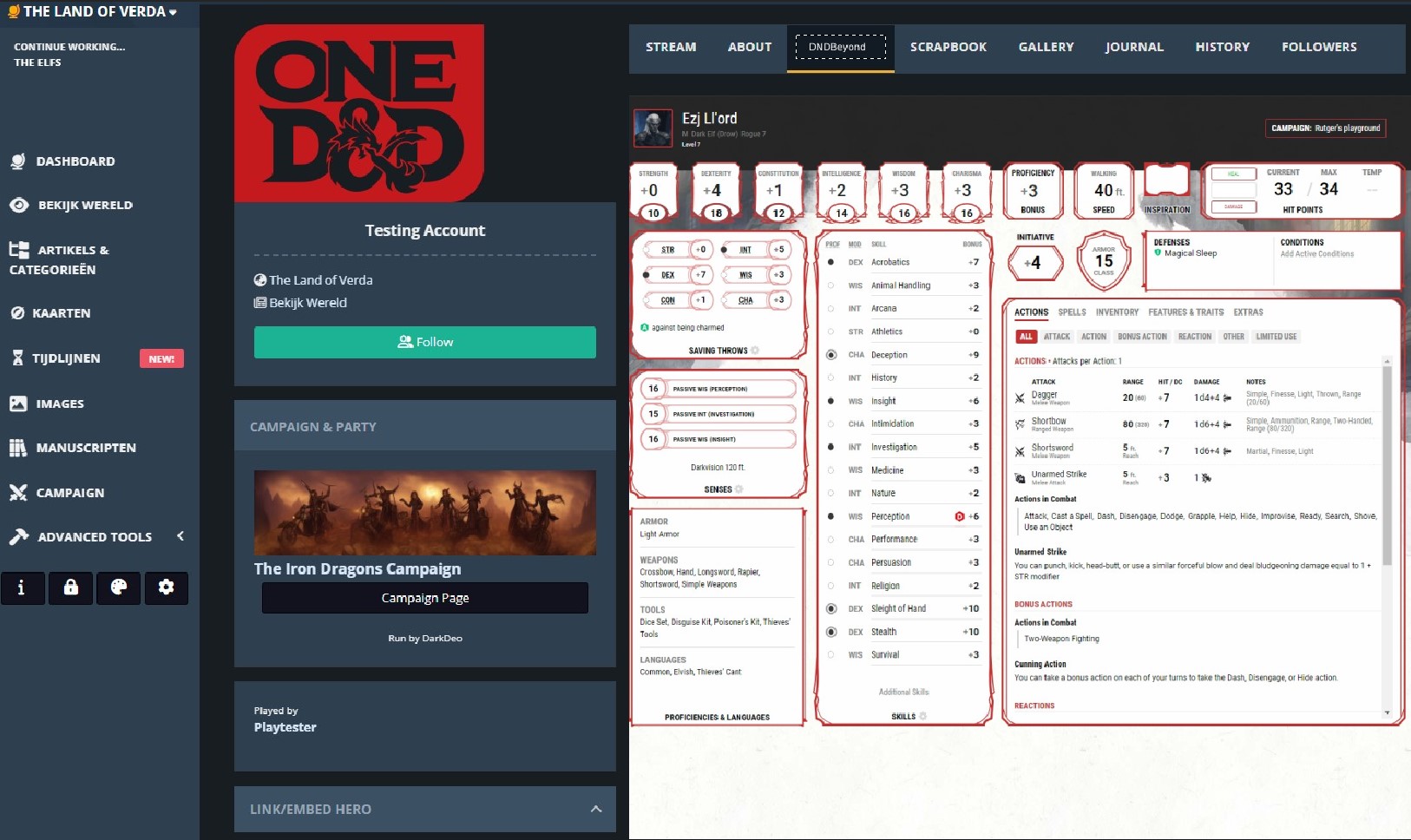Open Skills settings gear
This screenshot has width=1411, height=840.
pyautogui.click(x=922, y=716)
